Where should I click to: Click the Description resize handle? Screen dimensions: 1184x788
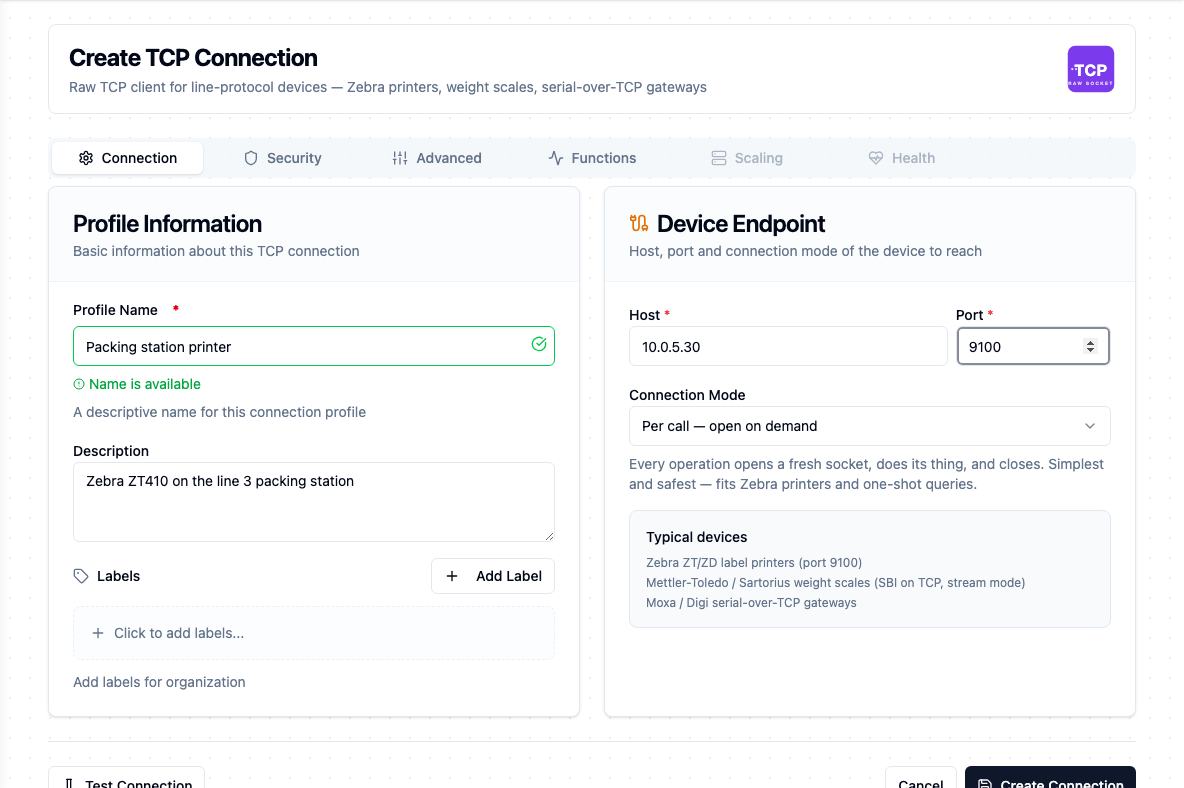[549, 536]
